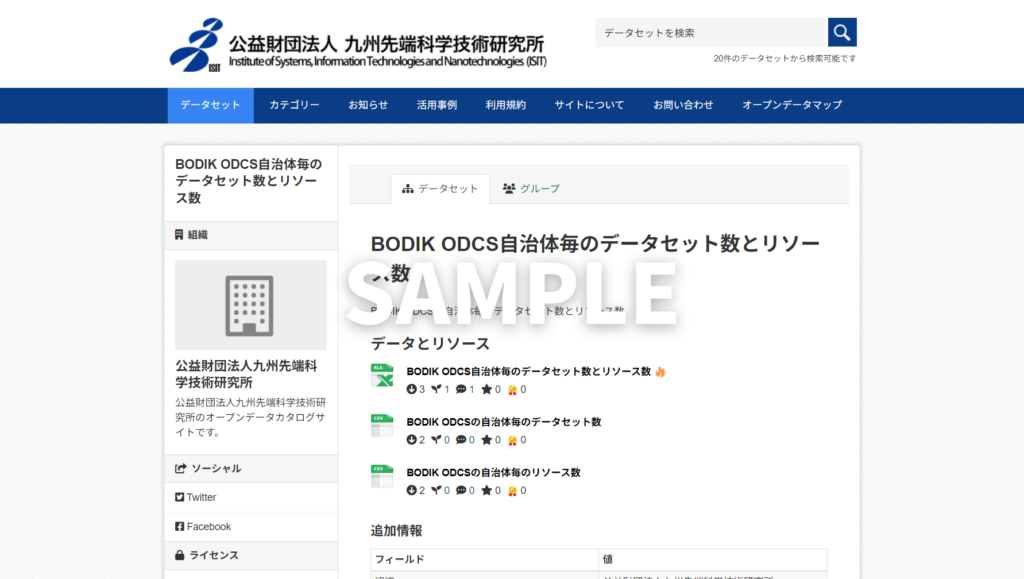The width and height of the screenshot is (1024, 579).
Task: Click star icon on リソース数 CSV row
Action: pos(487,490)
